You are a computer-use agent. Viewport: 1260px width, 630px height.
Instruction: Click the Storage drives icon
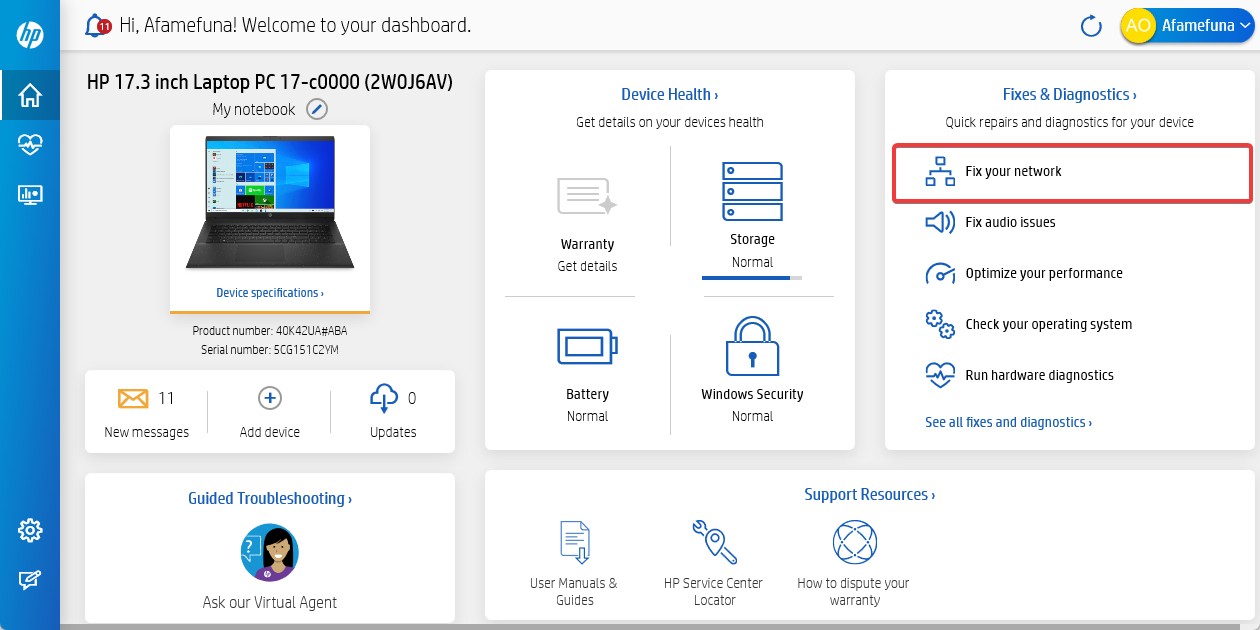(752, 191)
